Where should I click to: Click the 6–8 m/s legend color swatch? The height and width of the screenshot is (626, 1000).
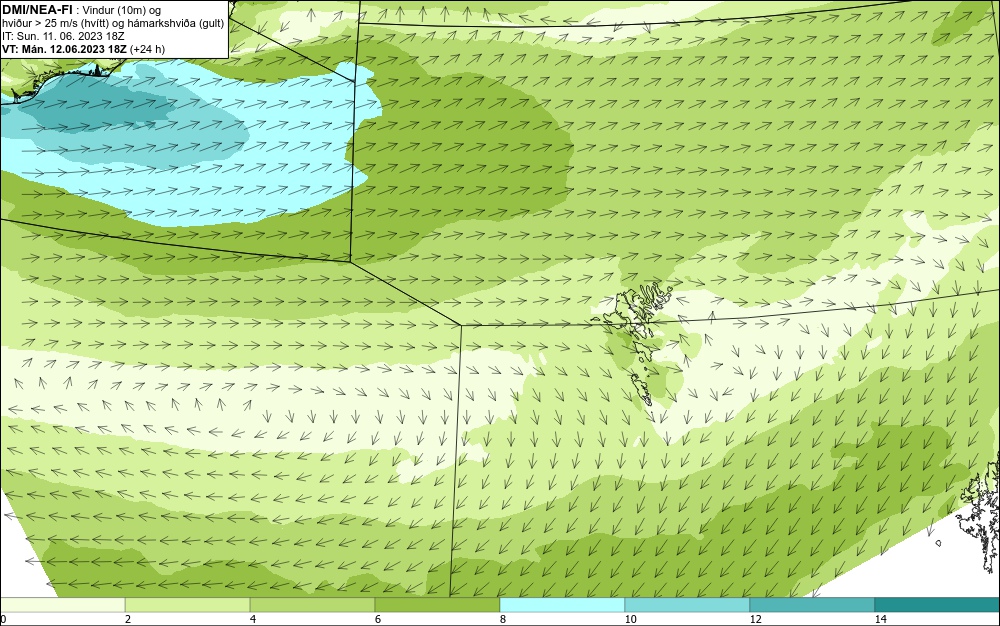(437, 605)
